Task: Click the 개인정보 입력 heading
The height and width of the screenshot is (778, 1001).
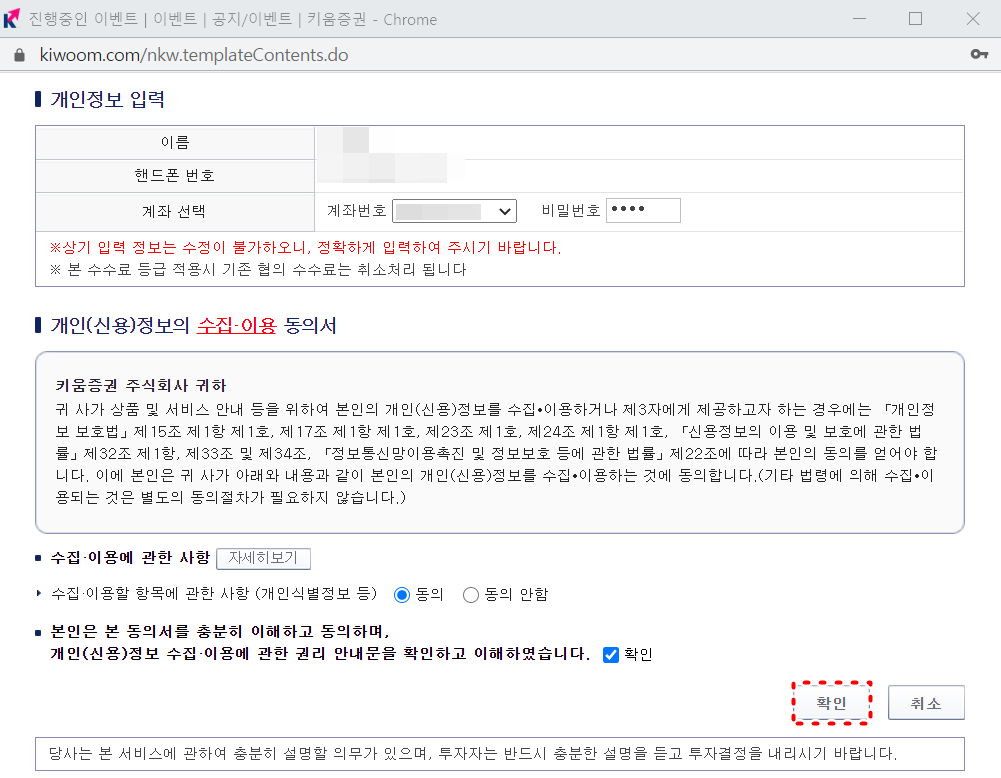Action: click(107, 100)
